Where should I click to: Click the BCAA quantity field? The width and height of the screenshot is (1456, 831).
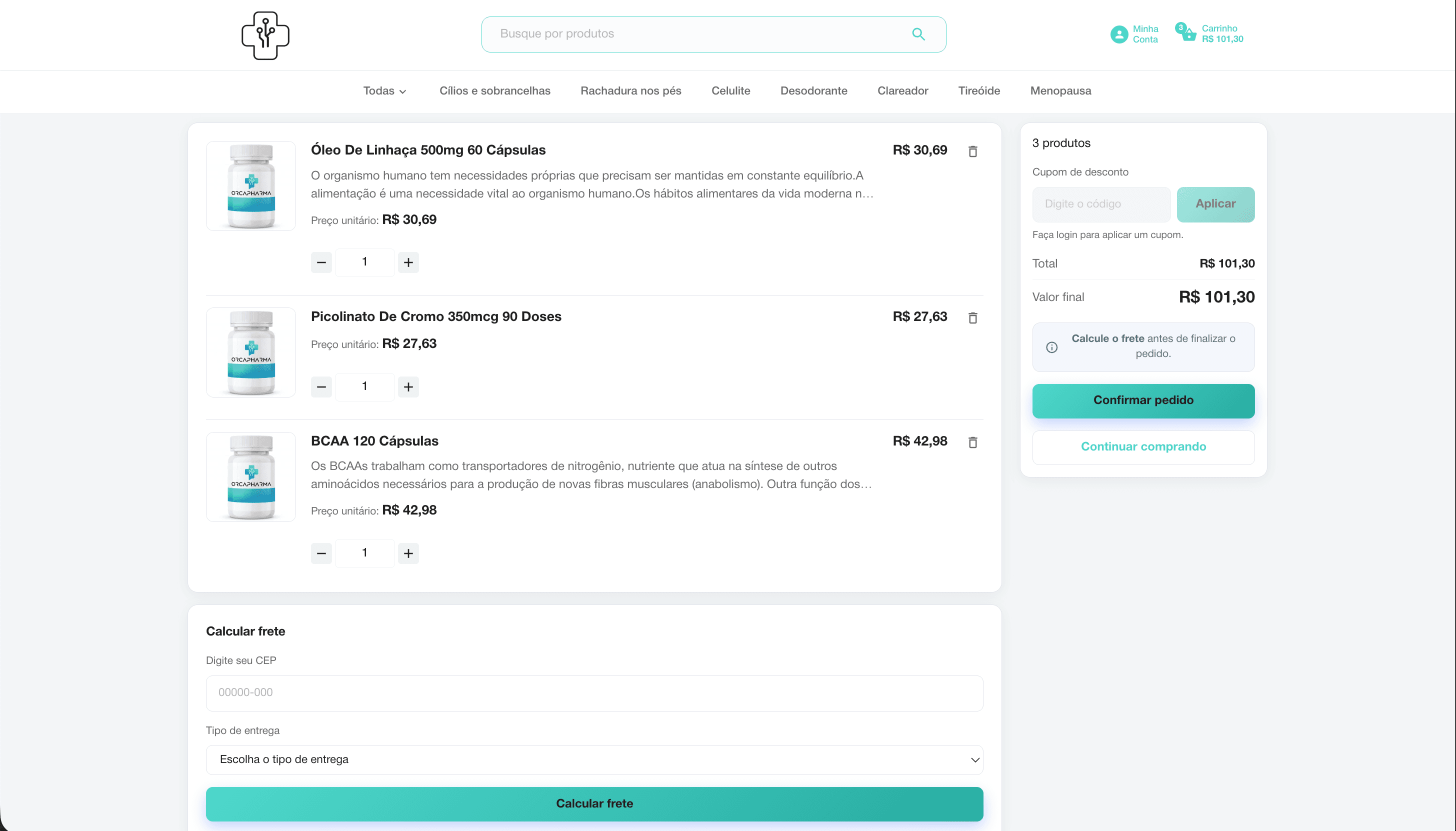[364, 553]
